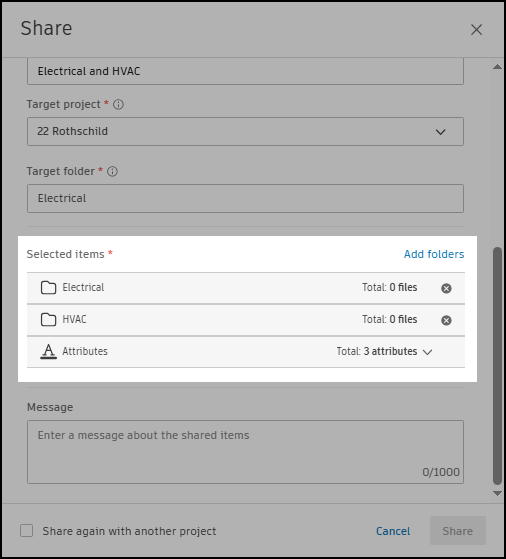This screenshot has height=559, width=506.
Task: Remove the Electrical folder from selected items
Action: [x=446, y=288]
